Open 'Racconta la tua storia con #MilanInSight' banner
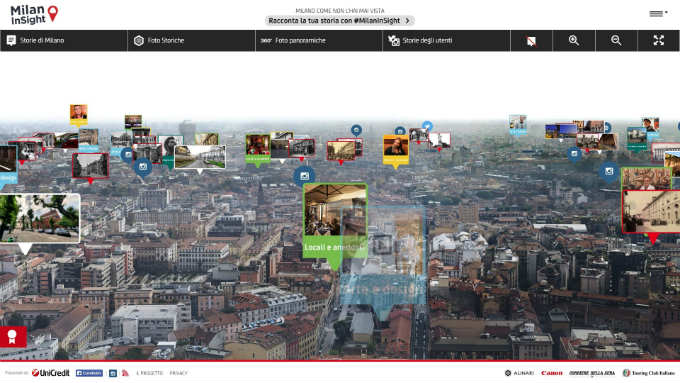This screenshot has height=383, width=680. (340, 20)
